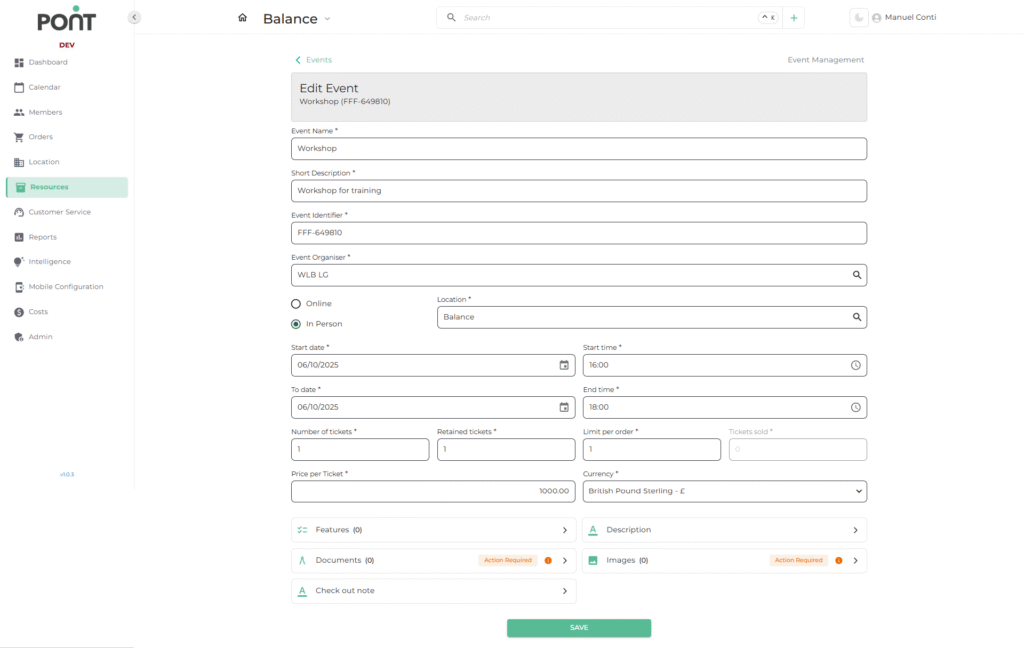Image resolution: width=1024 pixels, height=648 pixels.
Task: Toggle dark mode with the moon icon
Action: click(x=858, y=17)
